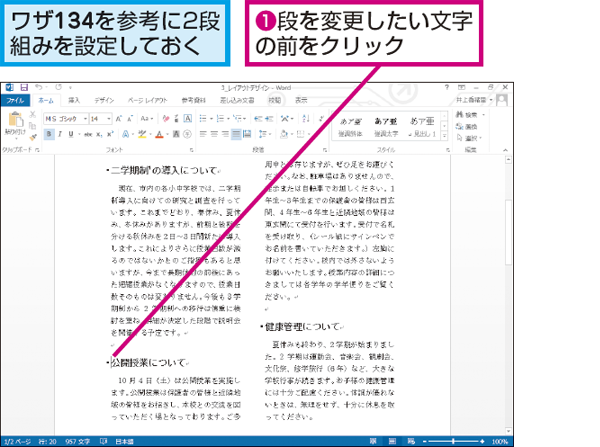Viewport: 600px width, 447px height.
Task: Open the ファイル (File) tab
Action: (x=16, y=100)
